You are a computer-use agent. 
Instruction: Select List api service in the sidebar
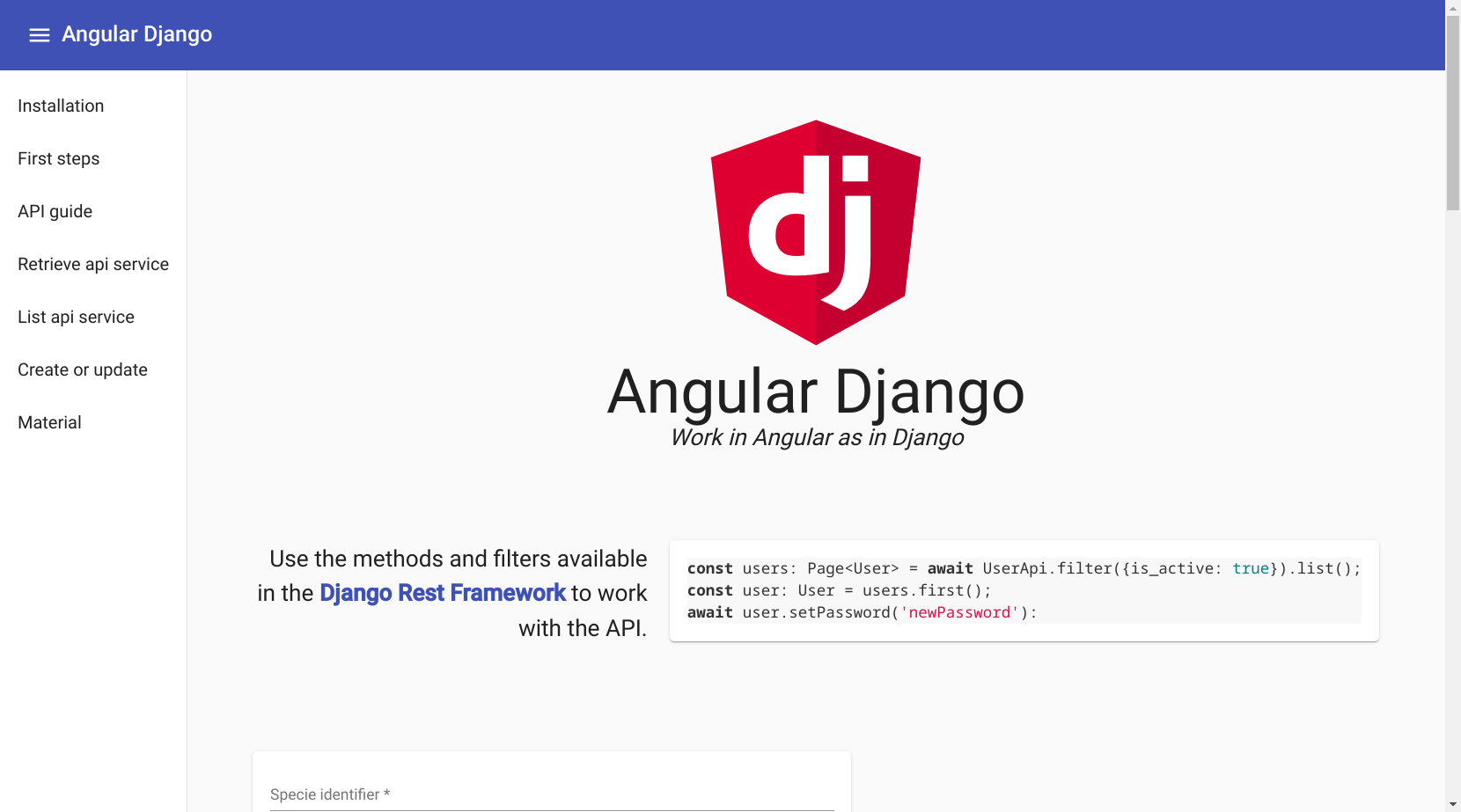click(x=76, y=317)
